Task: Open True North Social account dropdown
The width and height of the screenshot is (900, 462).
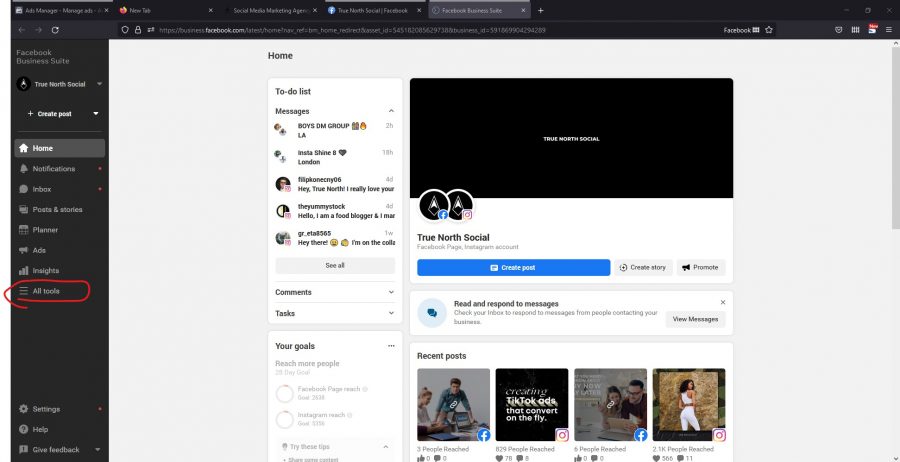Action: 59,85
